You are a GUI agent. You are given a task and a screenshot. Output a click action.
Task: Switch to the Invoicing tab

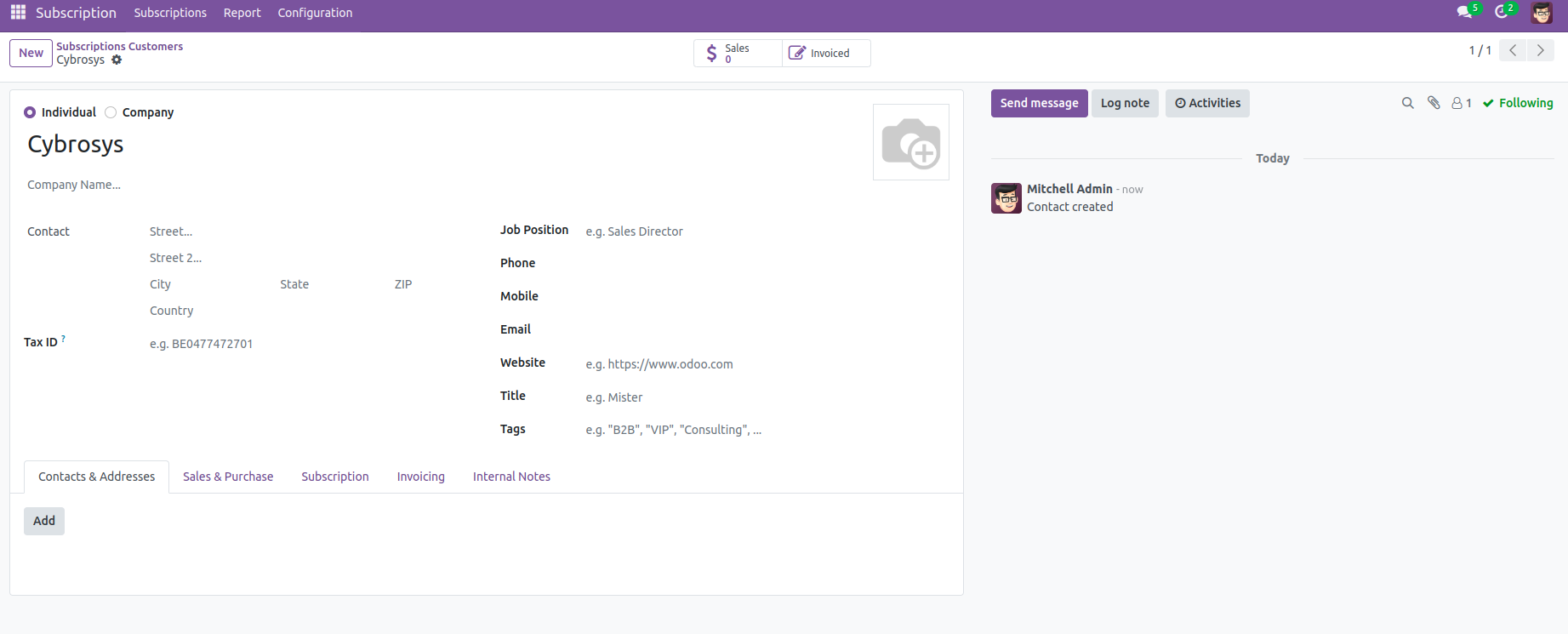[421, 477]
